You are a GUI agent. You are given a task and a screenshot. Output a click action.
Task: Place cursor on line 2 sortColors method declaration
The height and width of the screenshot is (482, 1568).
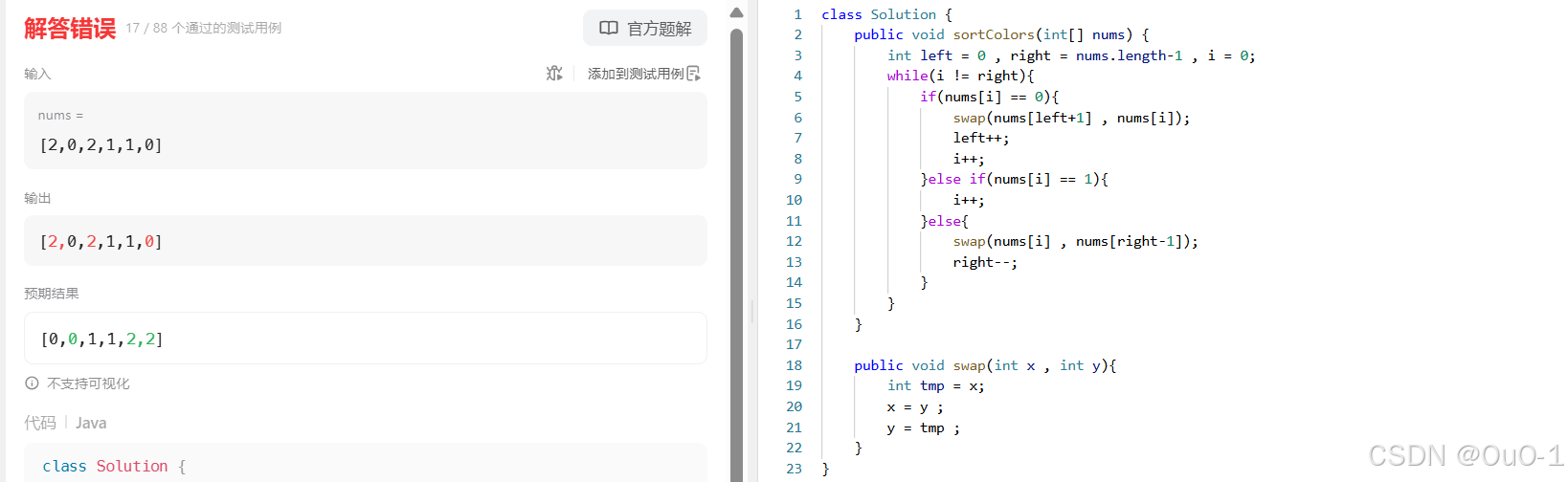click(x=1001, y=34)
